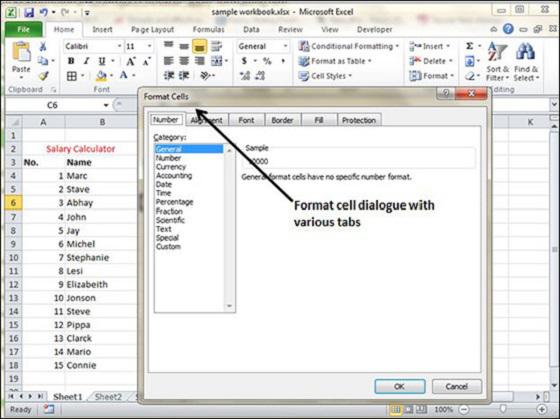Apply the Font Color letter A
560x419 pixels.
tap(124, 75)
